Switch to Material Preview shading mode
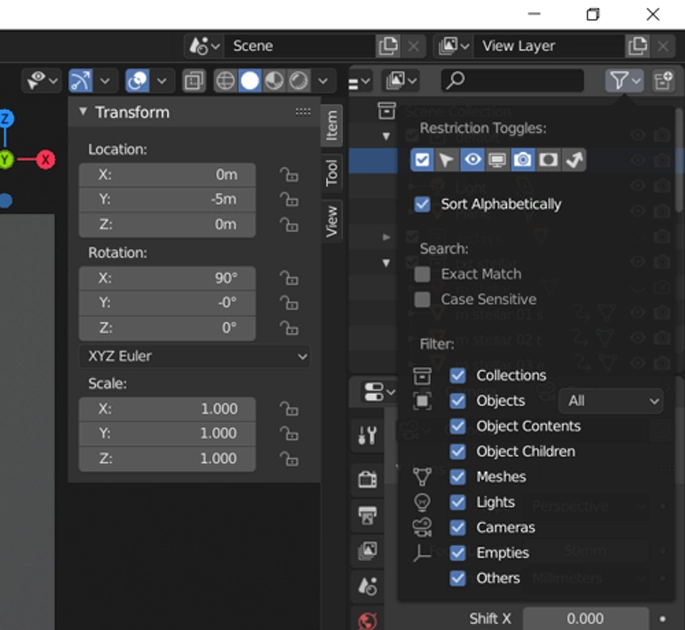685x630 pixels. [274, 81]
